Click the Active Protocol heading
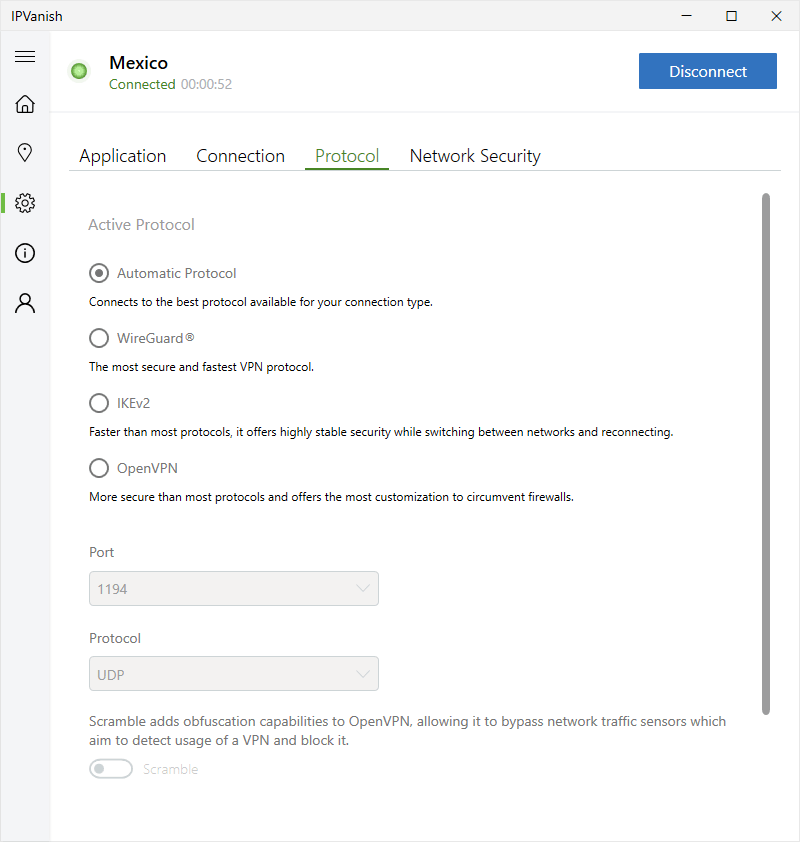 tap(141, 224)
